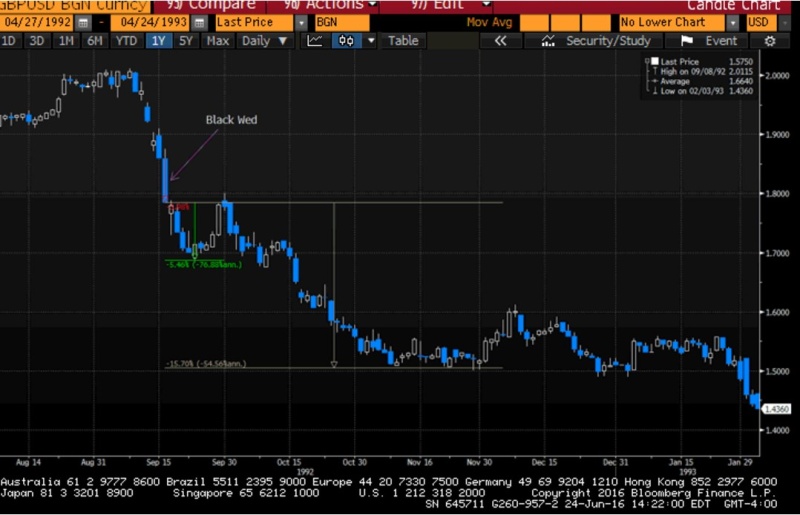Select YTD time range
Screen dimensions: 800x515
(x=126, y=41)
